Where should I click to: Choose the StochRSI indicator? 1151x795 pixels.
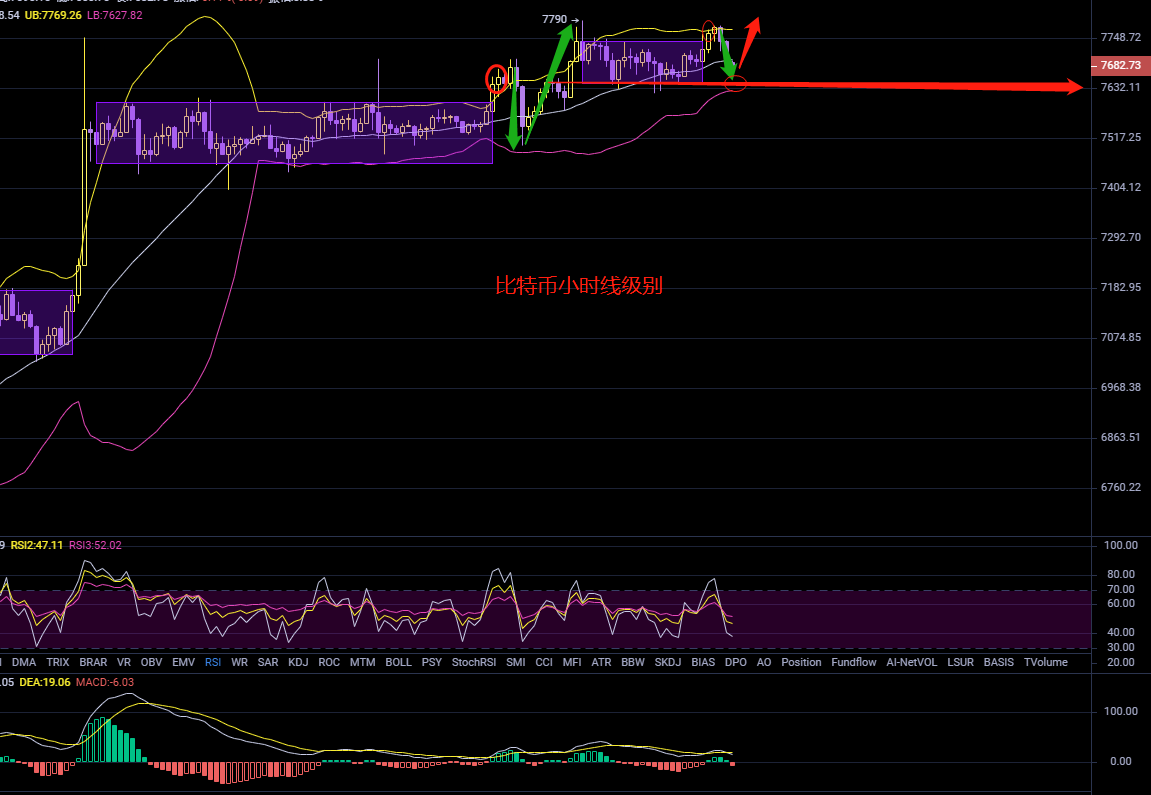coord(474,662)
